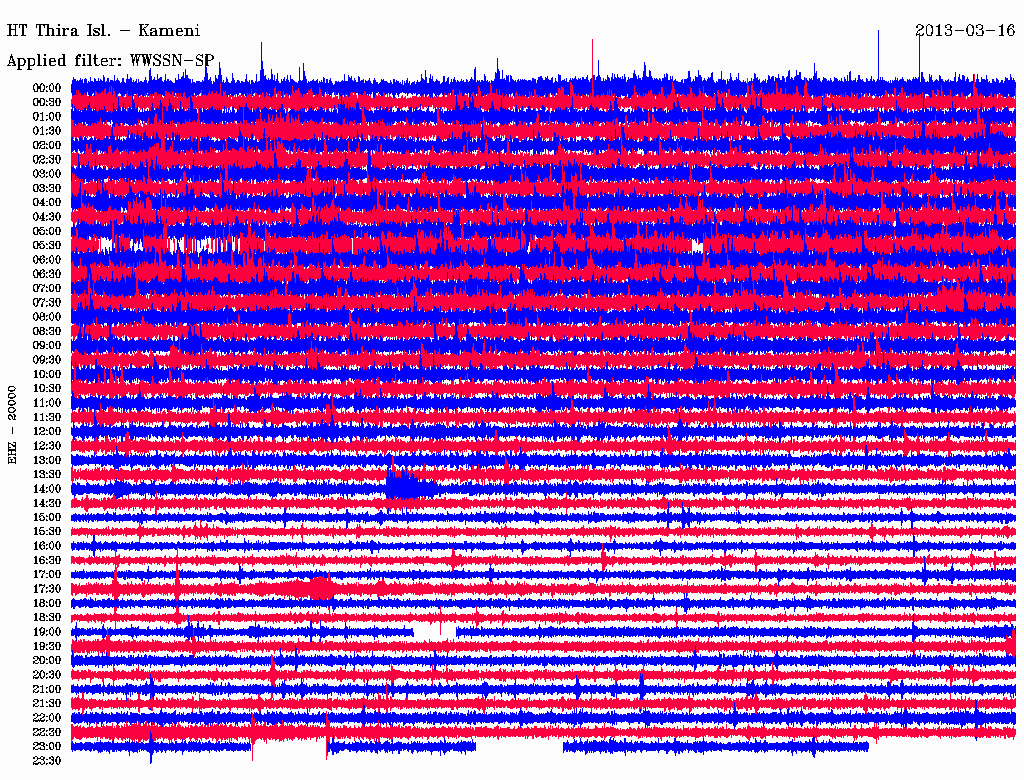This screenshot has width=1024, height=780.
Task: Click the date label '2013-03-16'
Action: click(x=965, y=30)
